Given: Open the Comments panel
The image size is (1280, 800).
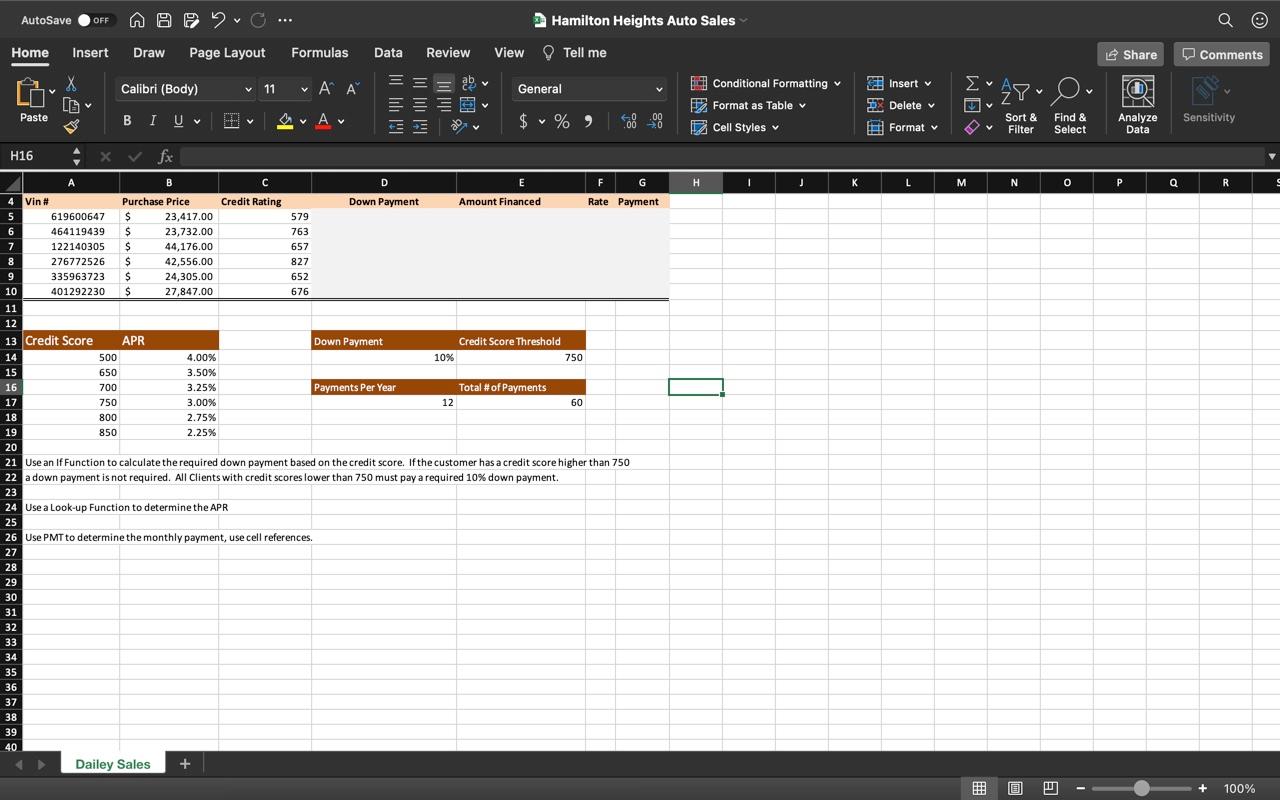Looking at the screenshot, I should coord(1221,54).
